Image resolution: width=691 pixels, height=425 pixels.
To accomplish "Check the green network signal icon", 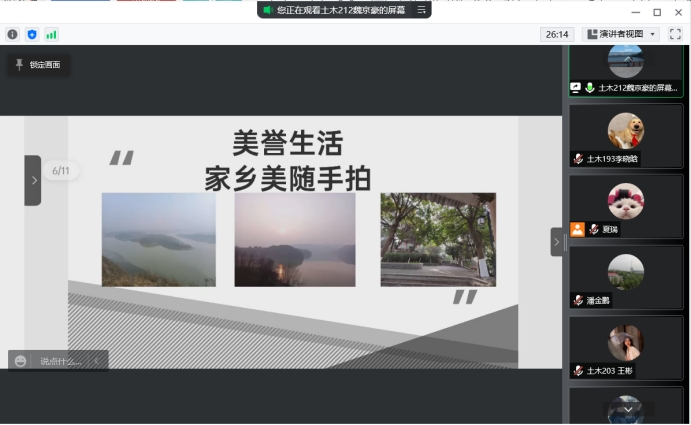I will [51, 34].
